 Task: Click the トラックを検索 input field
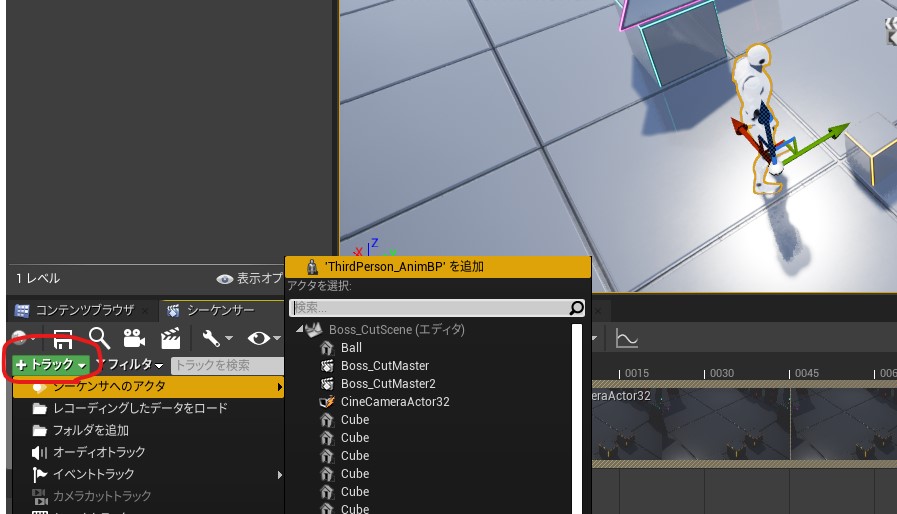(228, 365)
